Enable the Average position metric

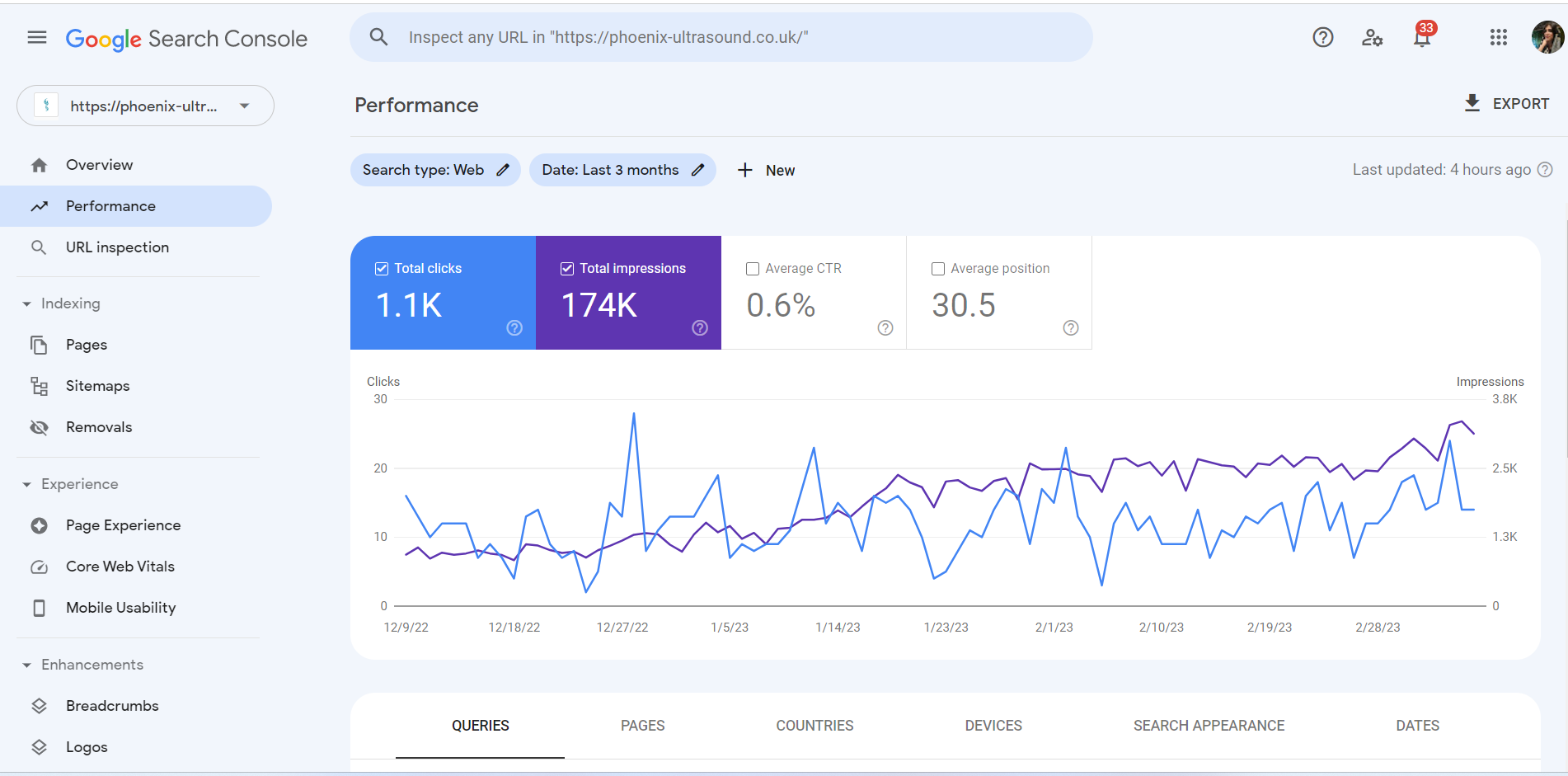[938, 268]
